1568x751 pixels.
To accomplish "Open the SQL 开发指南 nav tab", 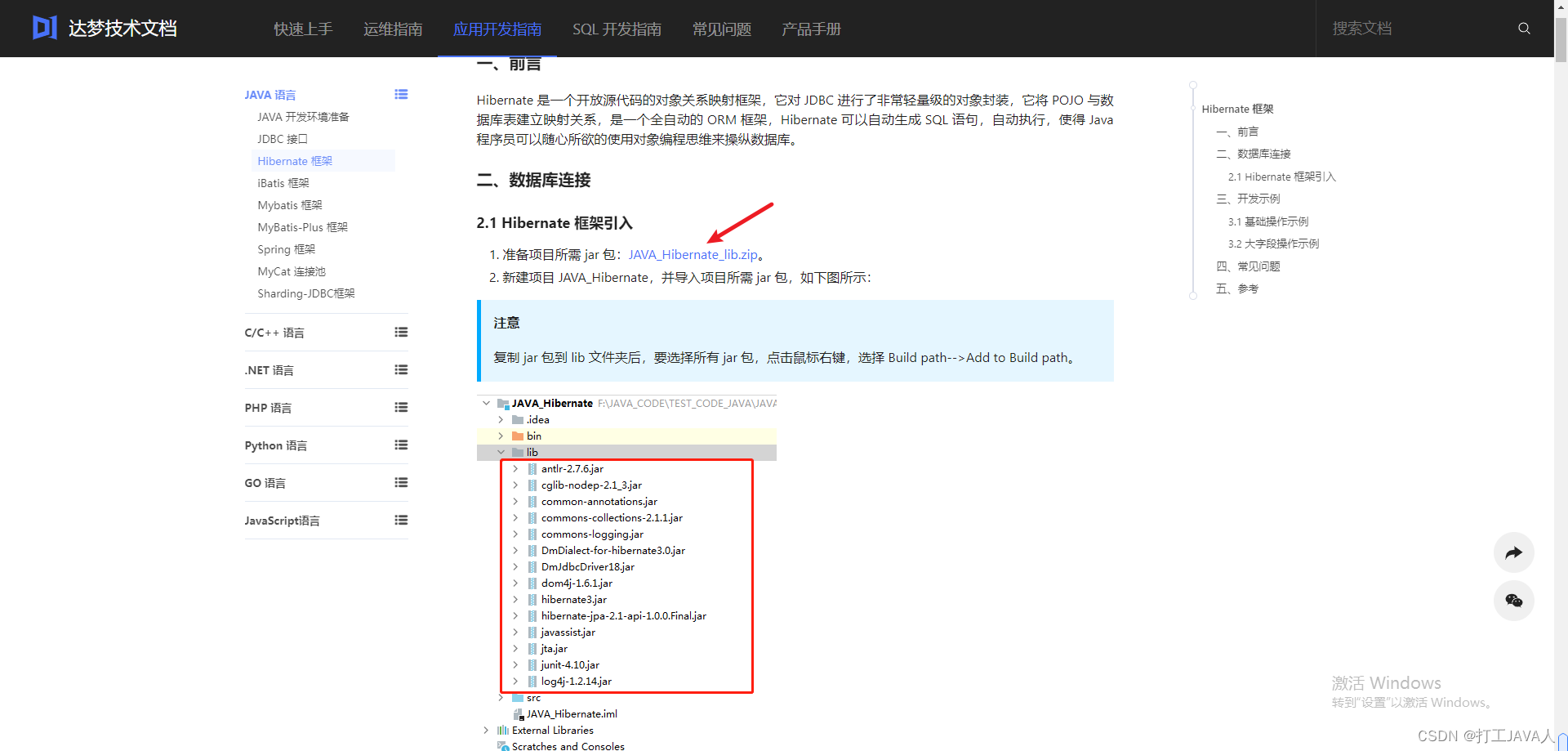I will 617,29.
